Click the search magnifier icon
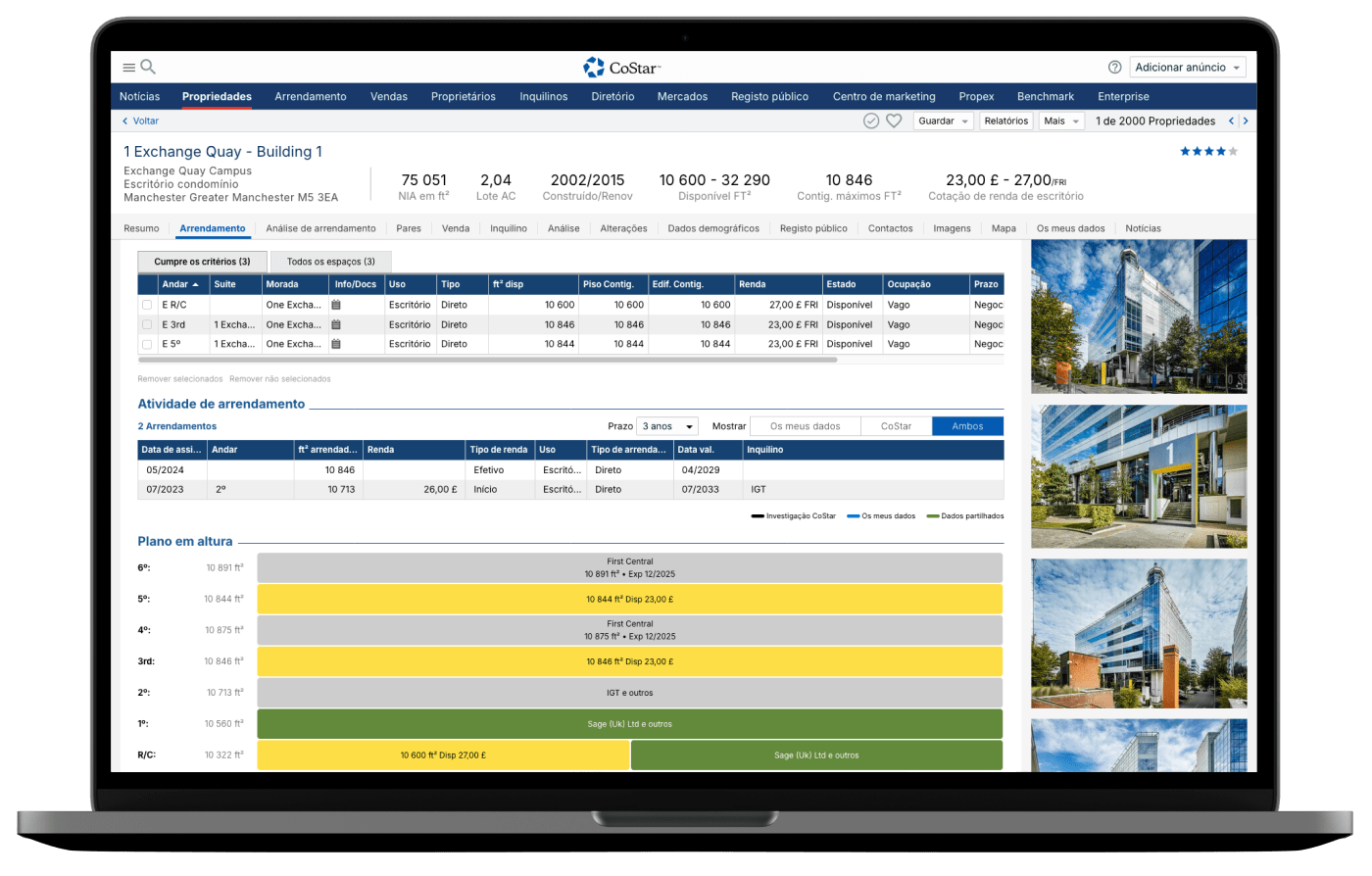This screenshot has height=876, width=1372. [148, 67]
